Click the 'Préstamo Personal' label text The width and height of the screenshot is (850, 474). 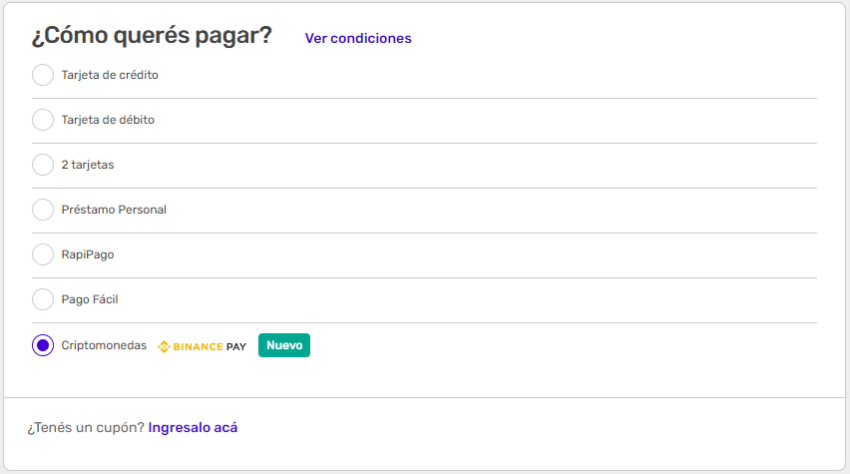[x=114, y=210]
